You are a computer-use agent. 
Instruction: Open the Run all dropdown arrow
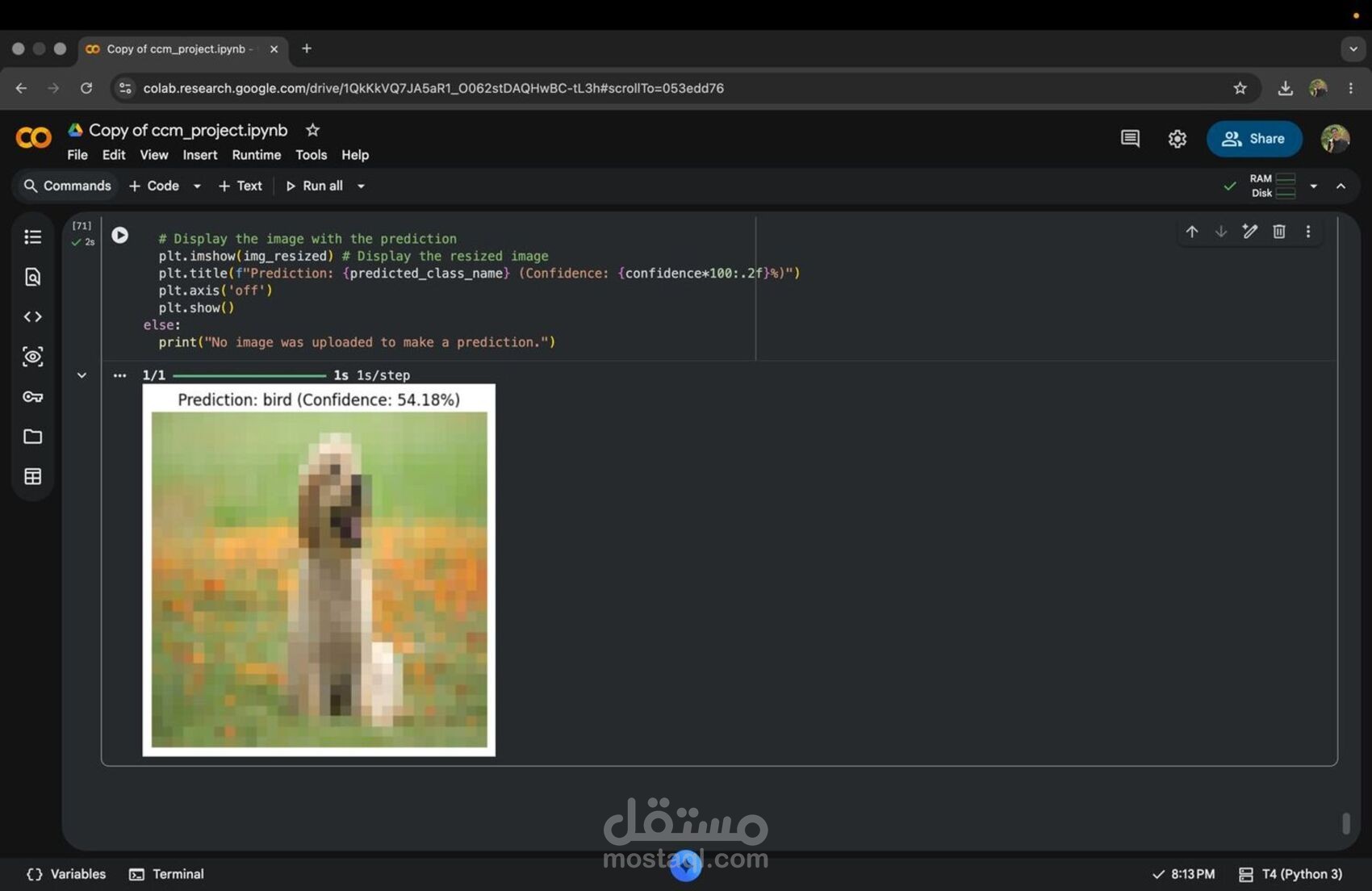(361, 186)
